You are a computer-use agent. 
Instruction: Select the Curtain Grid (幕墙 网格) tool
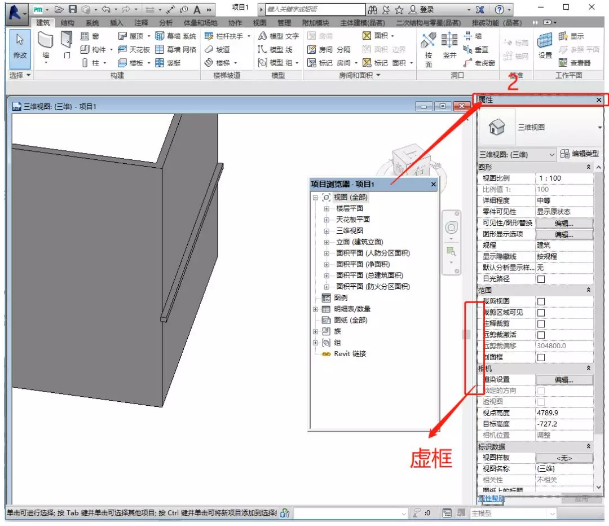coord(175,50)
